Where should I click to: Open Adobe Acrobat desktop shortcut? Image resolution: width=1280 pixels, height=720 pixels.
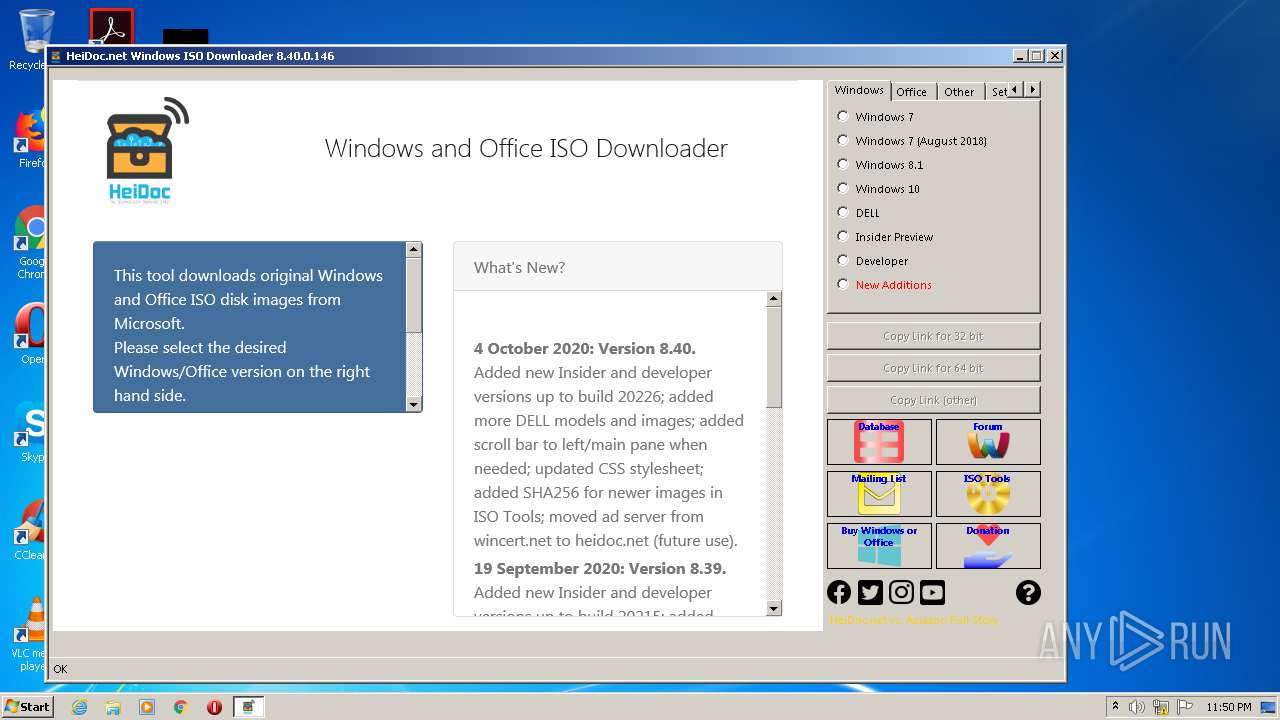pos(111,27)
